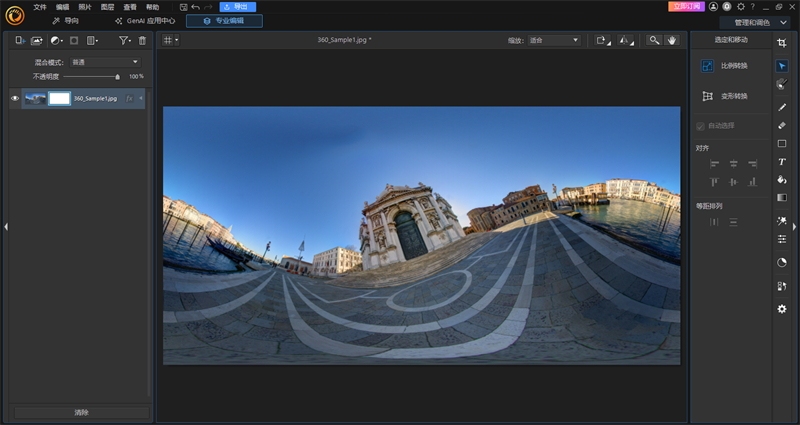Pick the Paint Bucket fill tool
Image resolution: width=800 pixels, height=425 pixels.
782,180
